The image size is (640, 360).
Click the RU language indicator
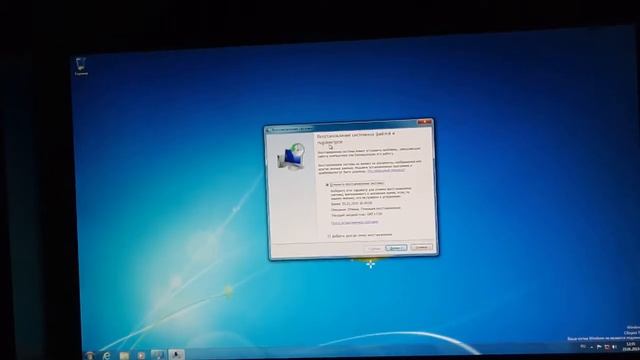(x=583, y=347)
